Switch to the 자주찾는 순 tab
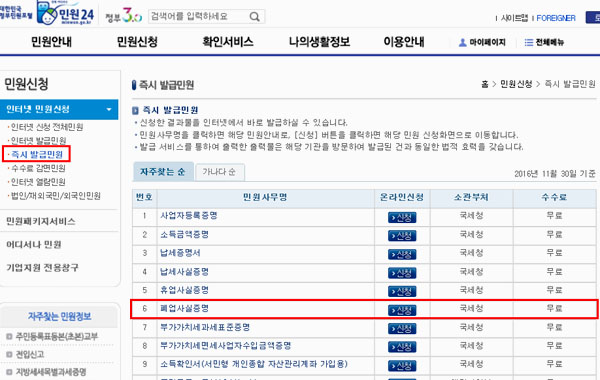 (x=163, y=172)
